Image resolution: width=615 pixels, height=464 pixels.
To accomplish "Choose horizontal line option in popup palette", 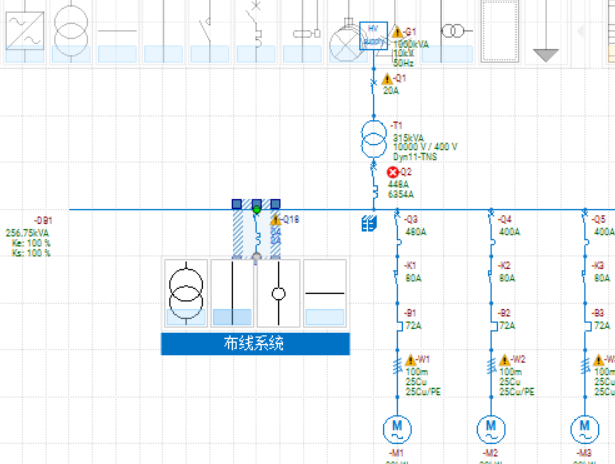I will point(325,293).
